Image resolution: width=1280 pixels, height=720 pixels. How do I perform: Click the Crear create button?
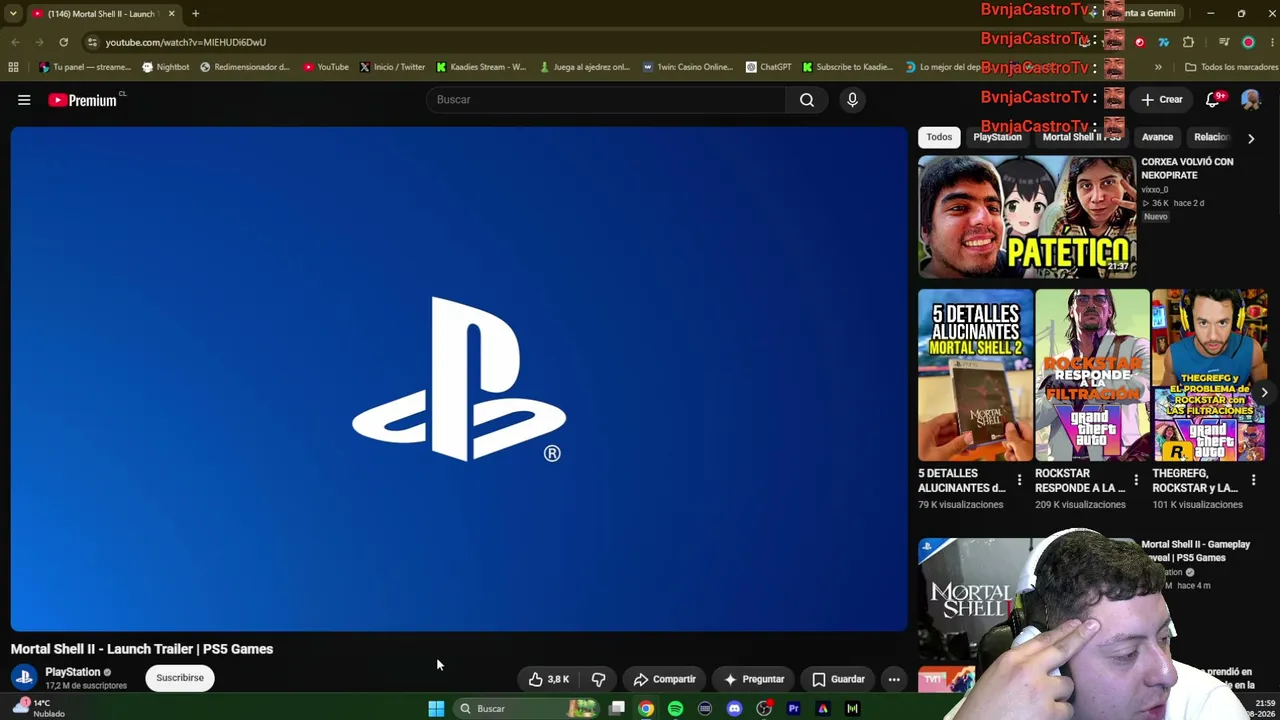(1162, 100)
